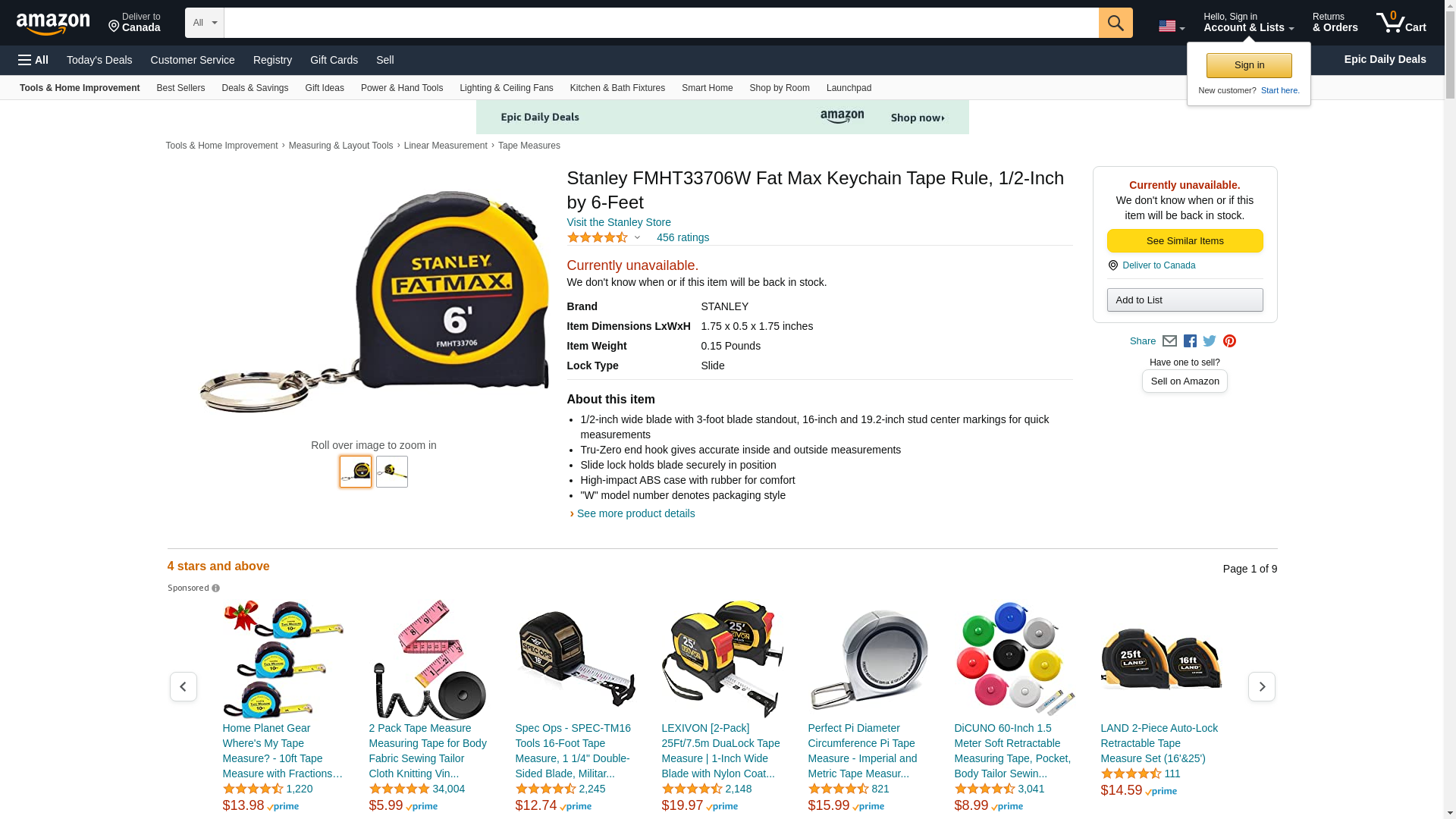Expand See more product details

635,513
